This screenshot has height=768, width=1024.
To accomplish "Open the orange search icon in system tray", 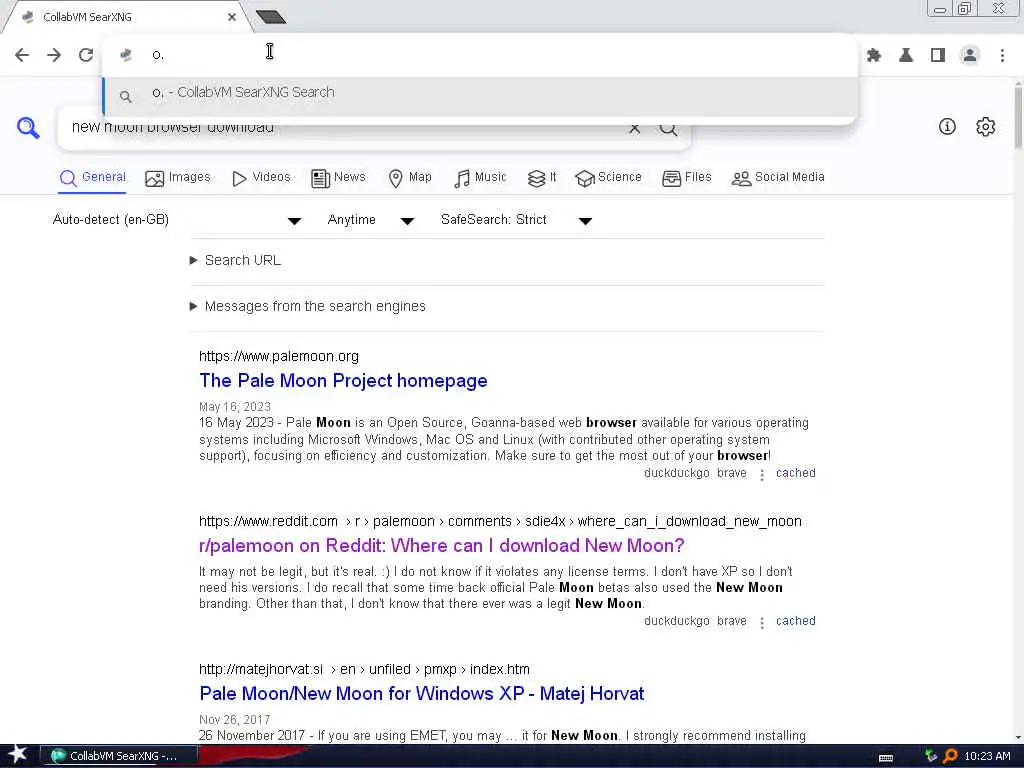I will coord(951,756).
